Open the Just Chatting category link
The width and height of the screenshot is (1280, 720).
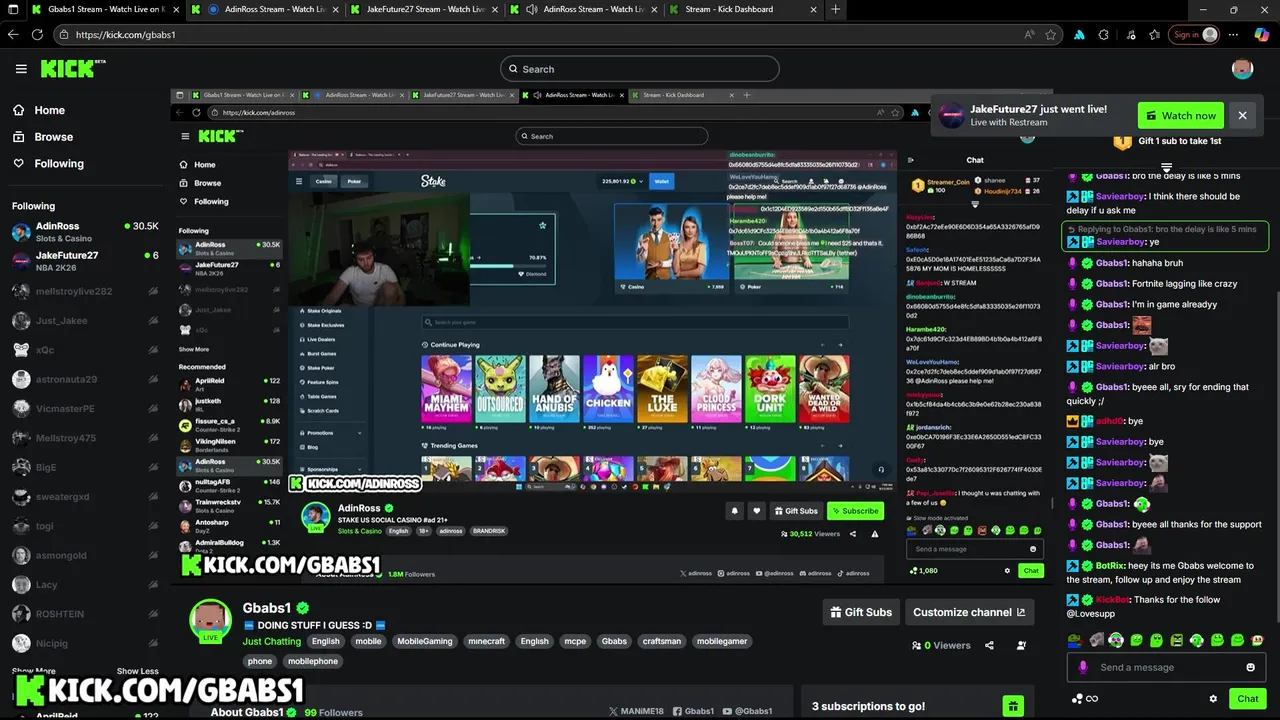point(272,641)
